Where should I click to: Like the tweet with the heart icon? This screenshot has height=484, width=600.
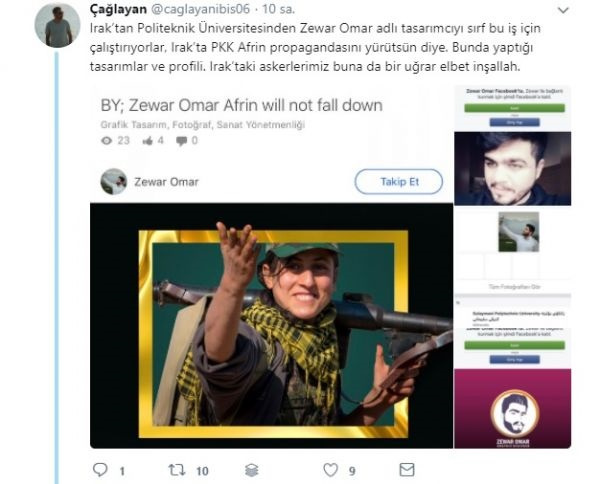tap(331, 470)
